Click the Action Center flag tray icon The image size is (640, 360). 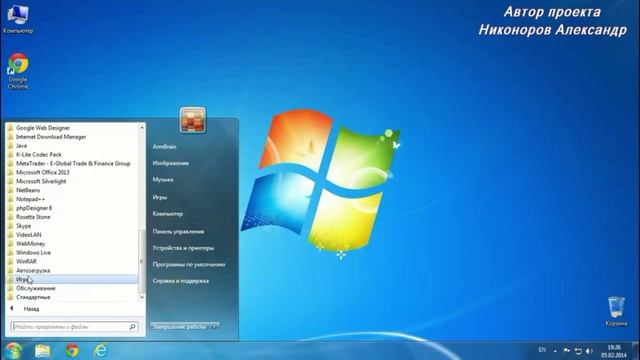click(x=567, y=351)
